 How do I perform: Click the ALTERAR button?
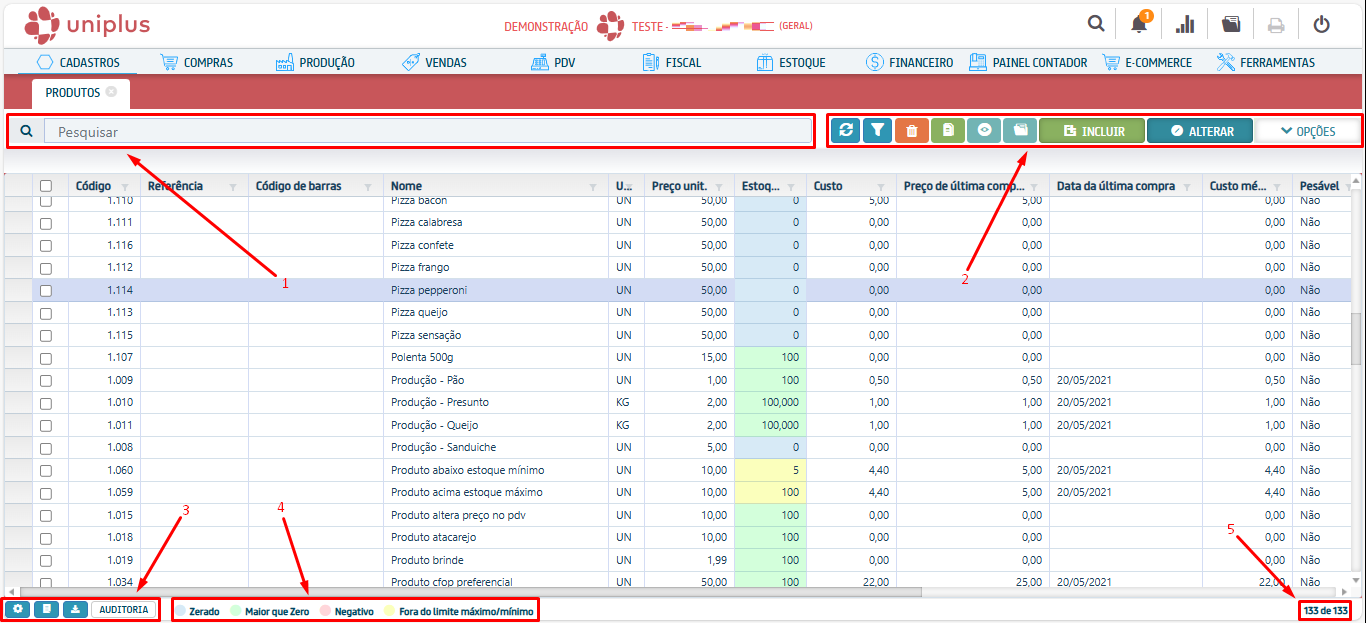(x=1199, y=131)
